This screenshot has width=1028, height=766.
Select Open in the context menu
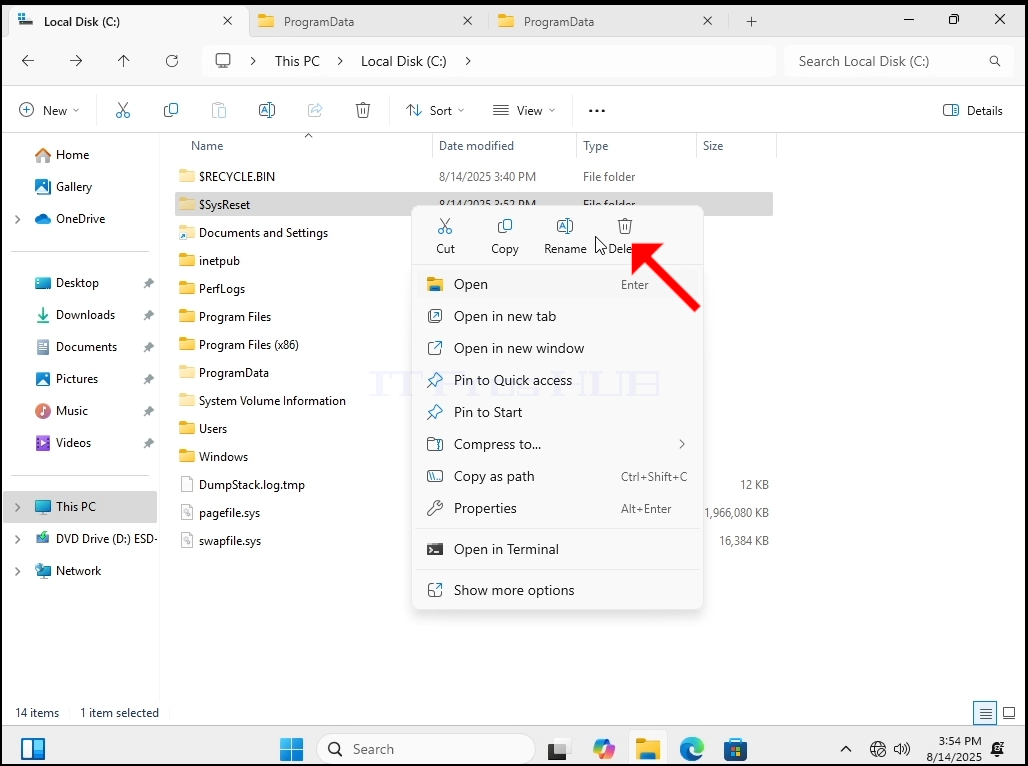coord(557,285)
